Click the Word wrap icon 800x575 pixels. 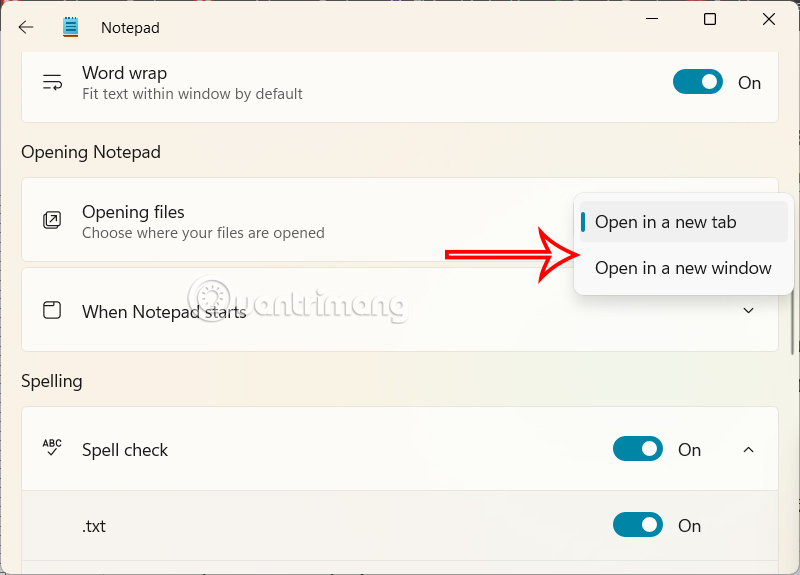click(52, 82)
